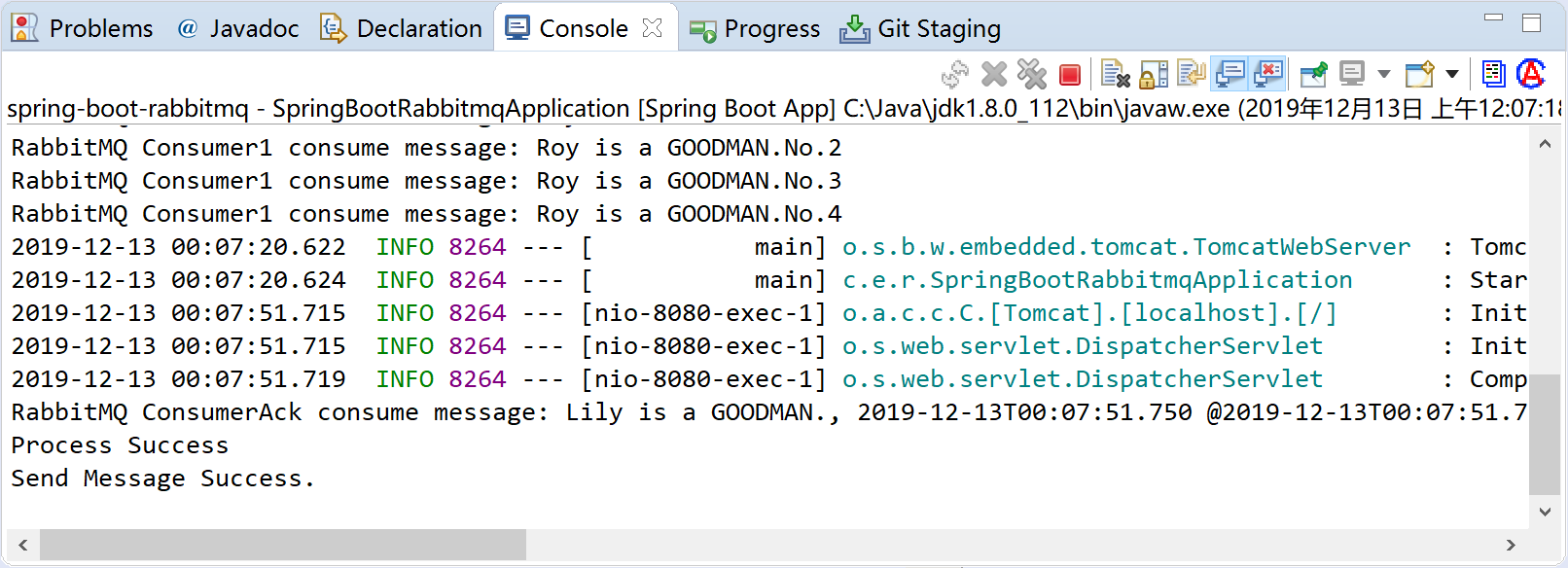Toggle Show Console on Standard Out change
This screenshot has height=568, width=1568.
point(1230,74)
